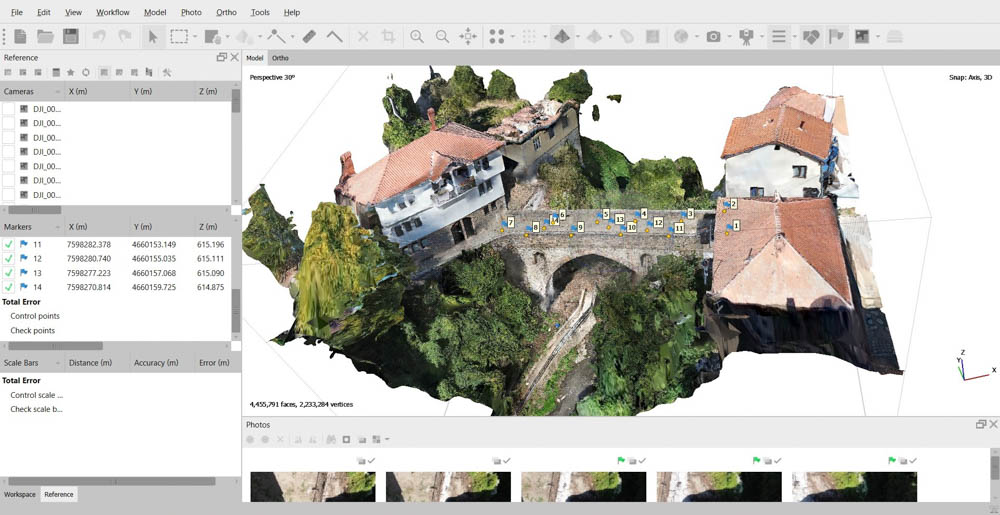This screenshot has width=1000, height=515.
Task: Open draw polyline tool dropdown arrow
Action: (291, 37)
